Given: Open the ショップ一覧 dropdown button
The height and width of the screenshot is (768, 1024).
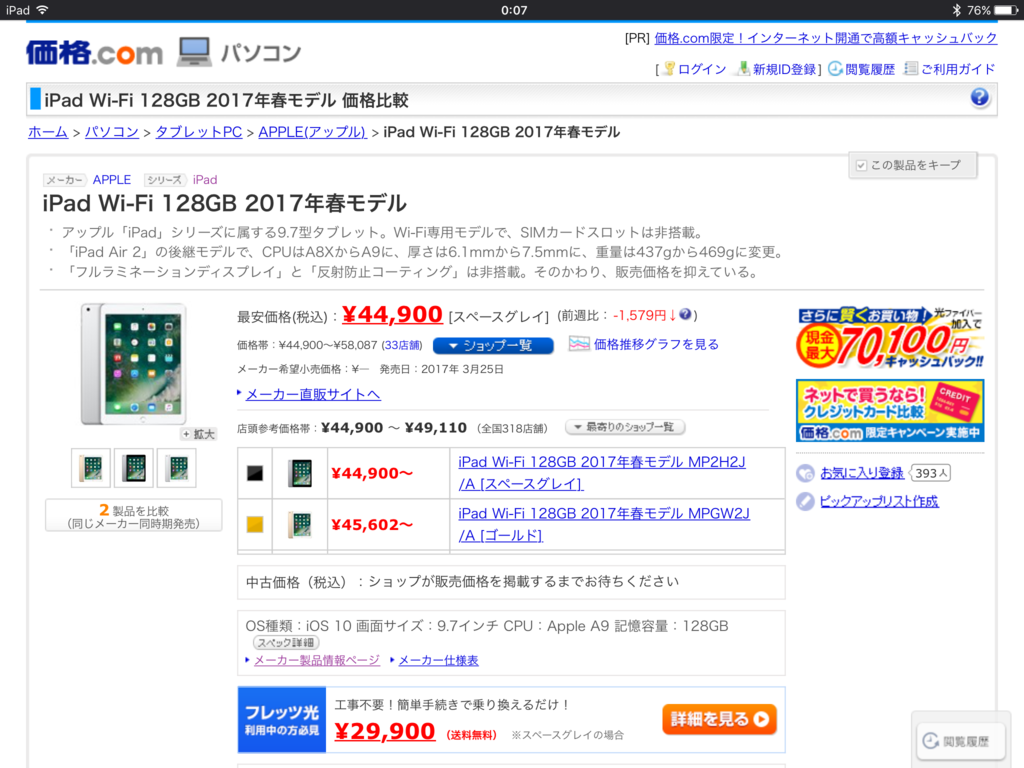Looking at the screenshot, I should tap(493, 345).
